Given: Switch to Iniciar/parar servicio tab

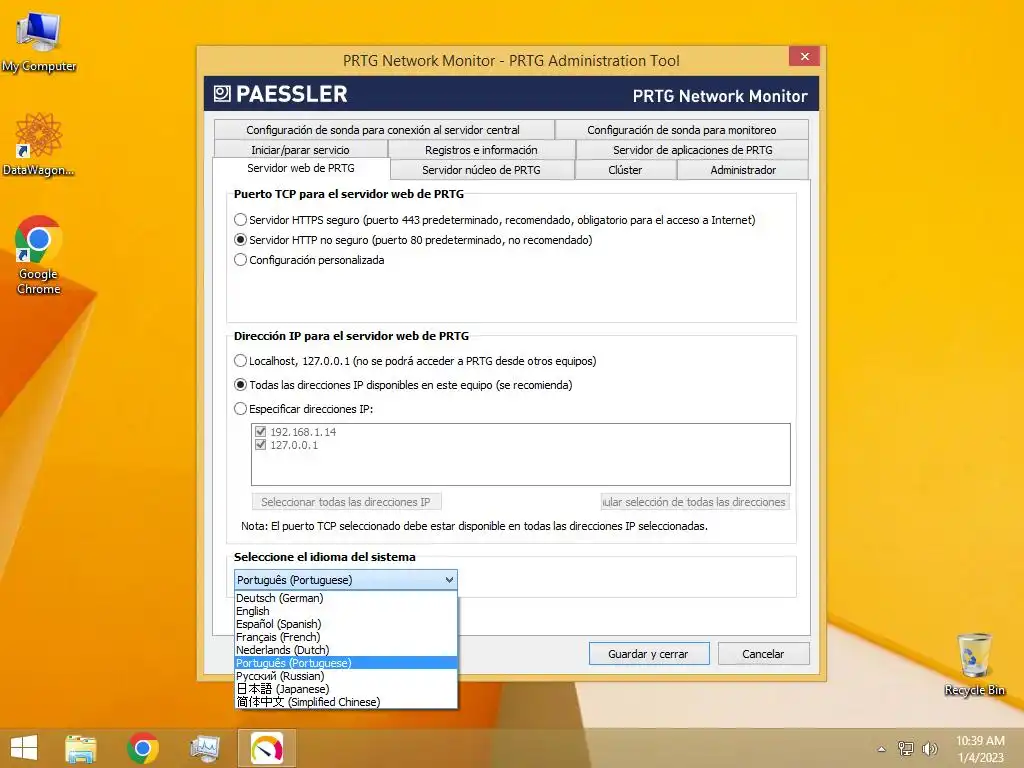Looking at the screenshot, I should tap(300, 150).
